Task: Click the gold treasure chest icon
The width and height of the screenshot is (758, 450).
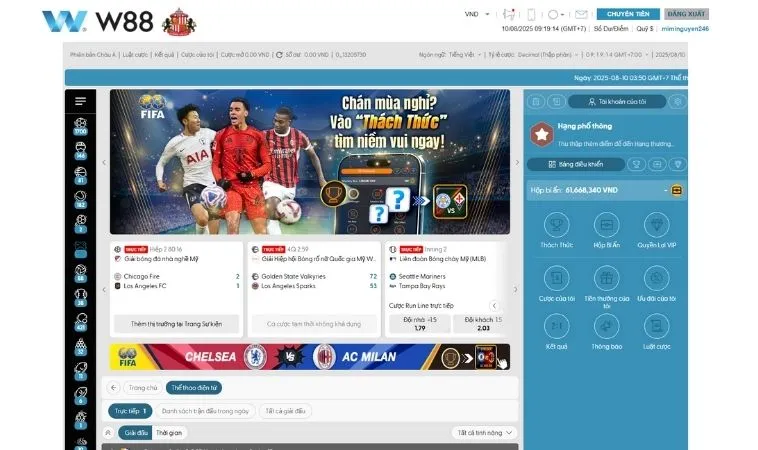Action: [677, 190]
